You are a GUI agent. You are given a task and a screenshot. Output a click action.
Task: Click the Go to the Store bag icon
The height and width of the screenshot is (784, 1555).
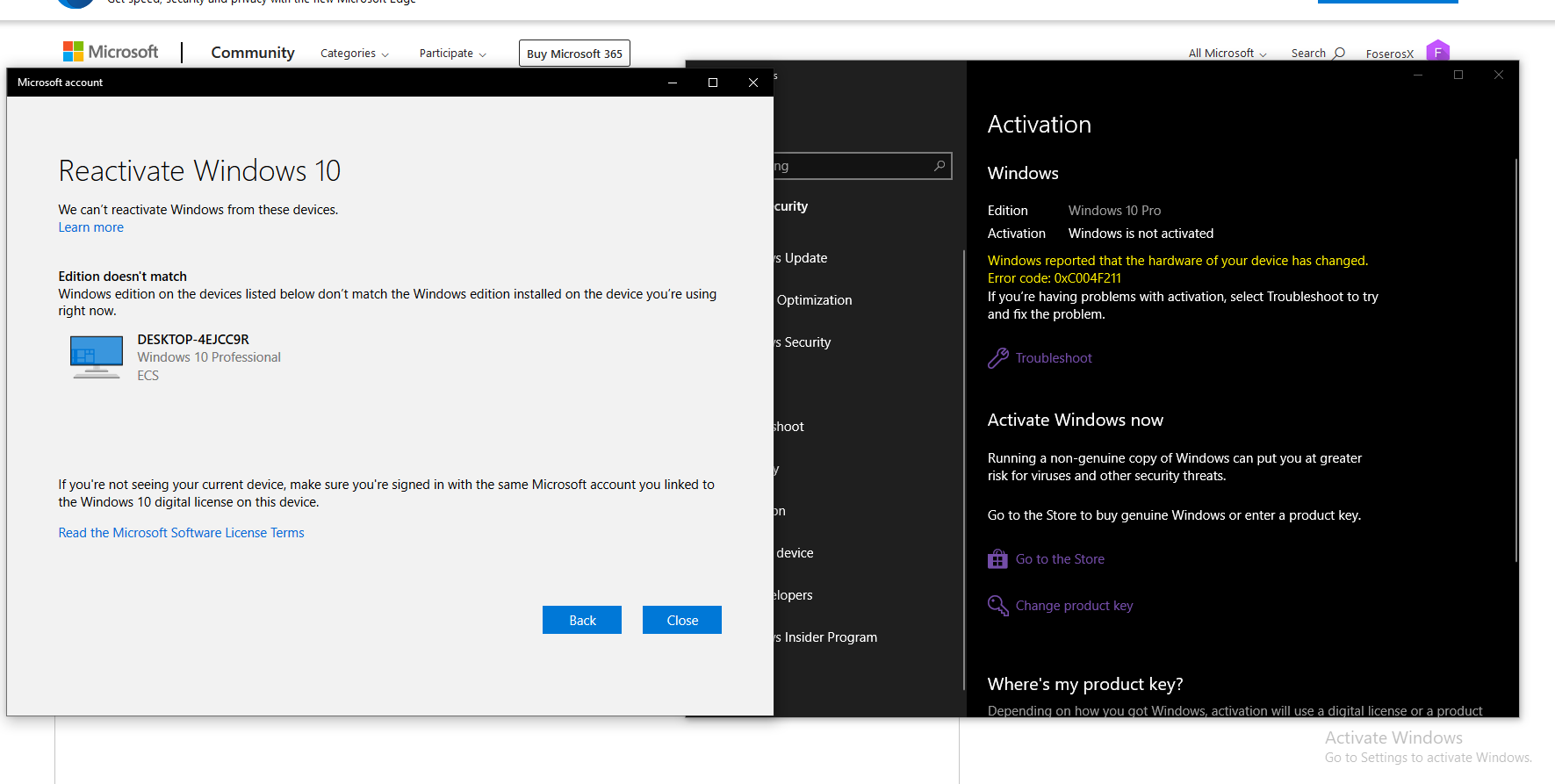pyautogui.click(x=997, y=559)
